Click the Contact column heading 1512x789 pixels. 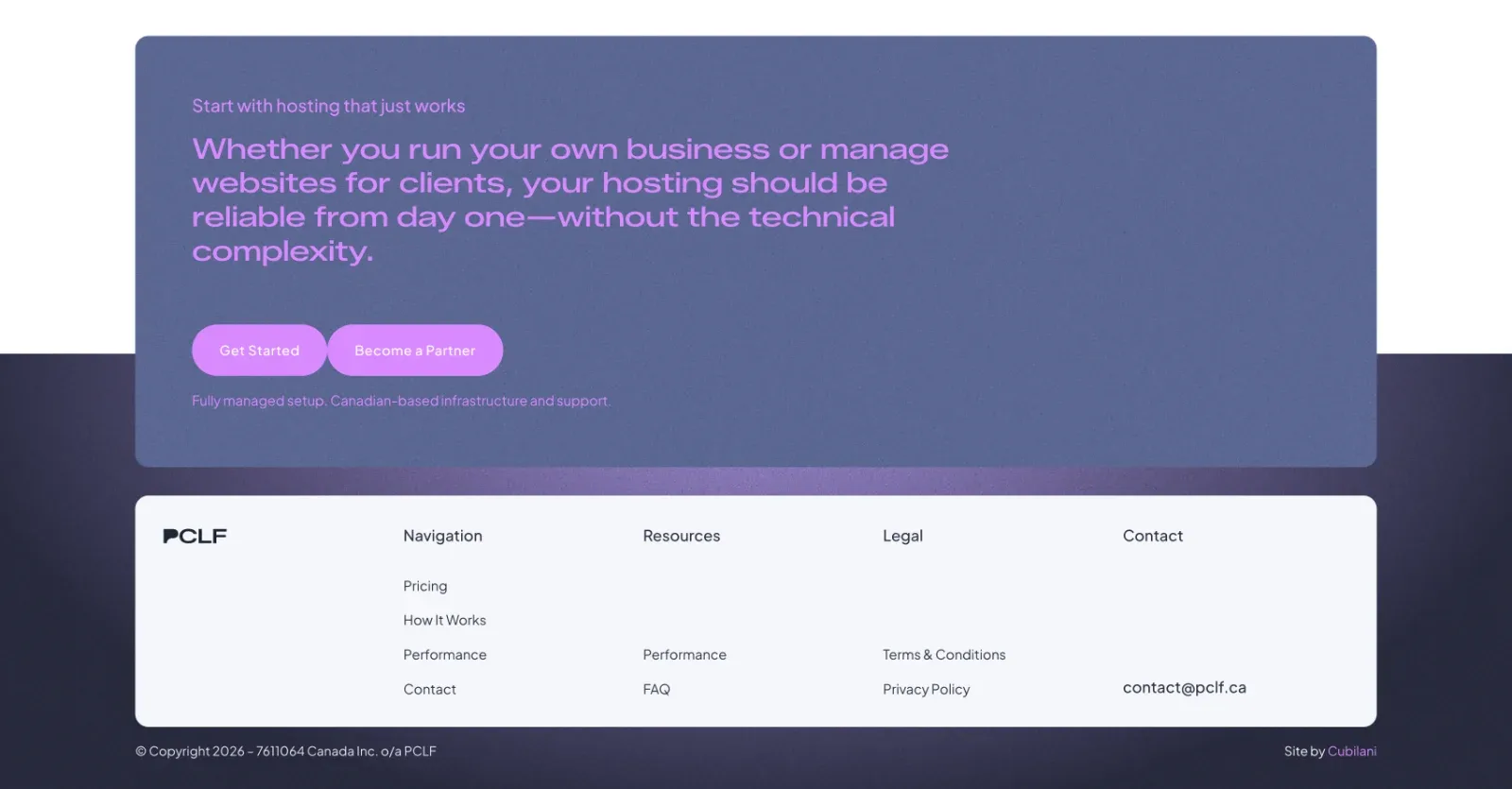click(x=1153, y=536)
